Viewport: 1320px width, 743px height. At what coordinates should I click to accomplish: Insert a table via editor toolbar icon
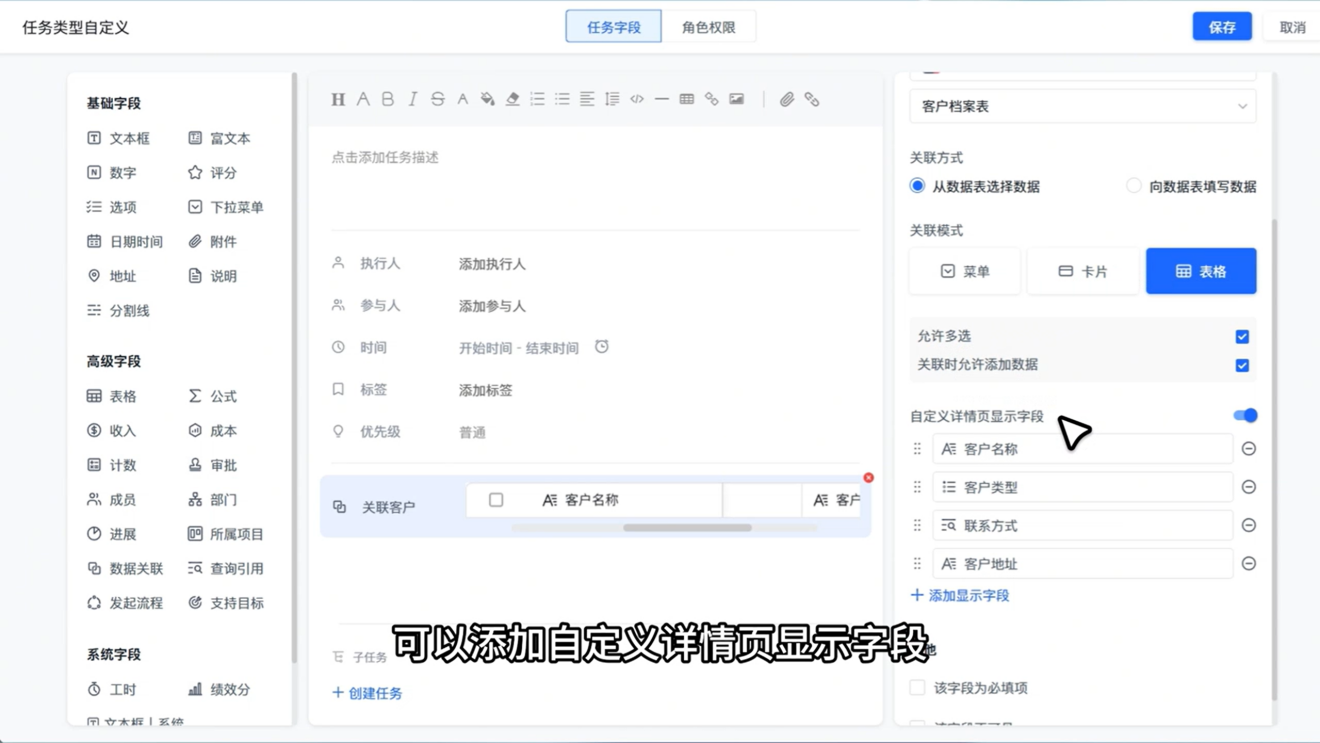687,99
